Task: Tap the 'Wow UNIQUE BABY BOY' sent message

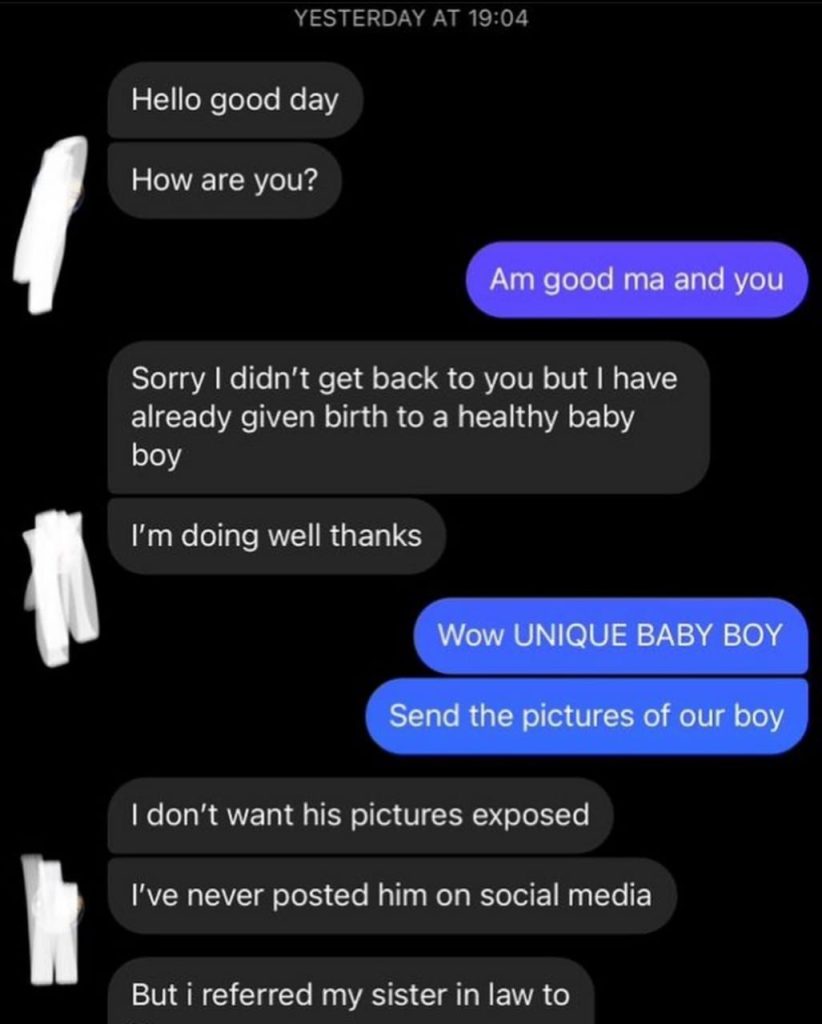Action: point(610,635)
